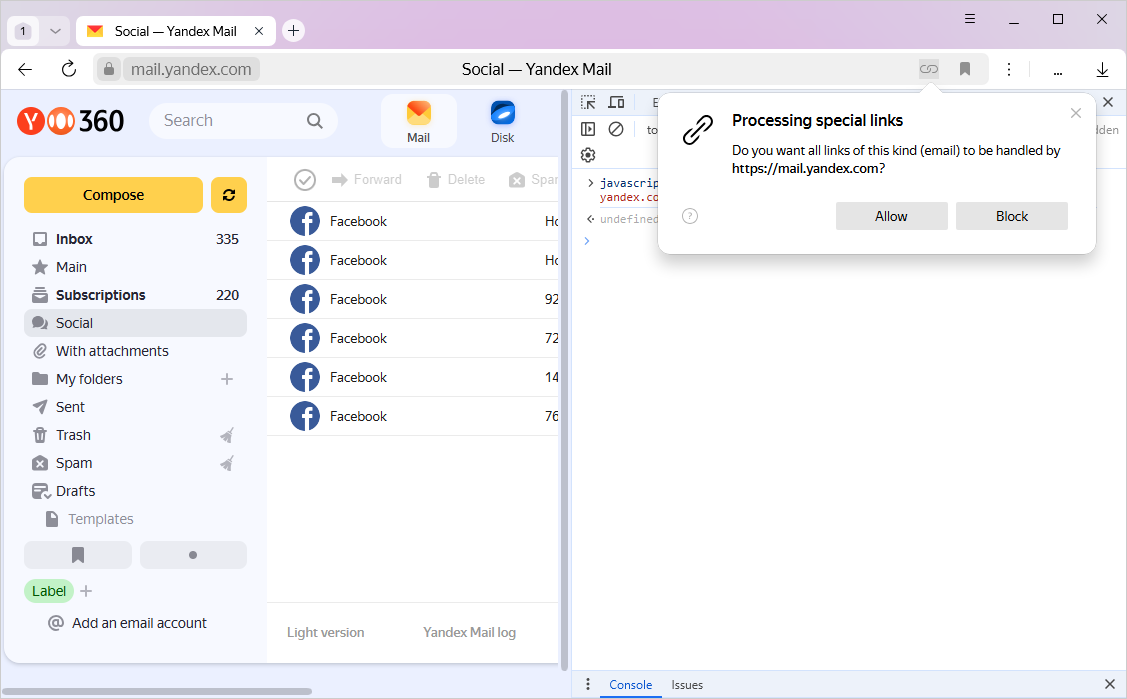
Task: Click the bookmark icon in the address bar
Action: click(x=965, y=69)
